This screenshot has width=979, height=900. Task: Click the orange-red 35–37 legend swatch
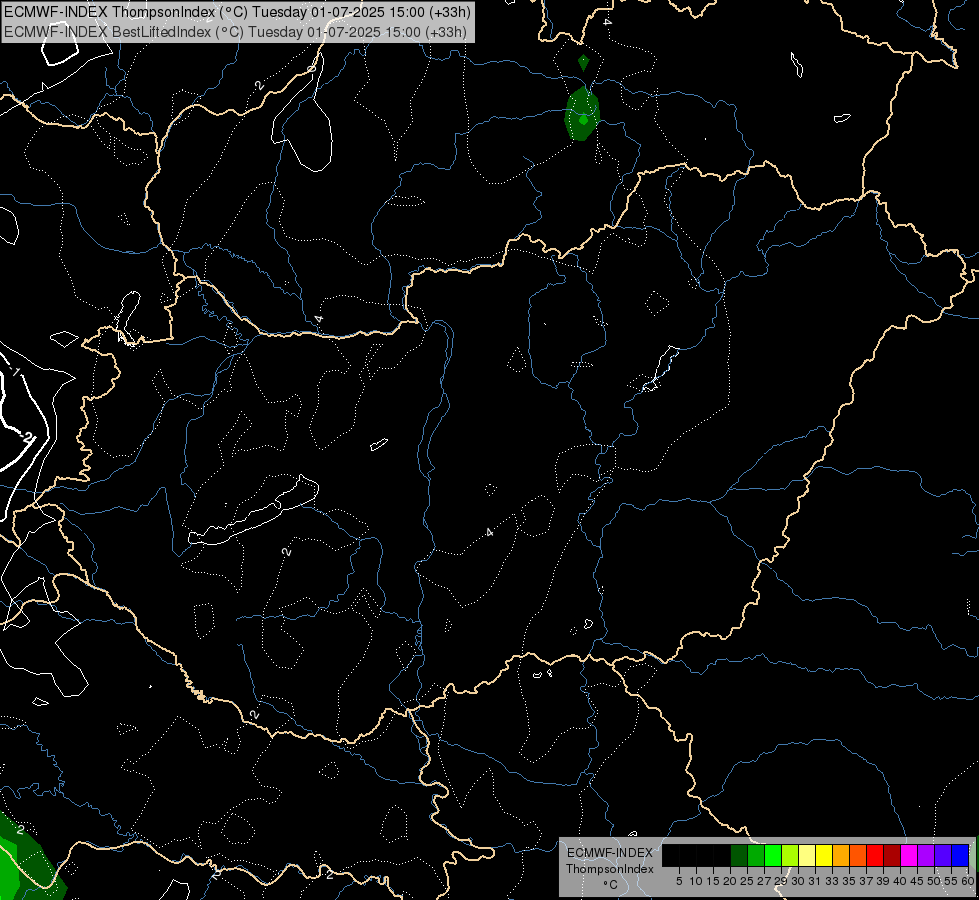coord(858,855)
